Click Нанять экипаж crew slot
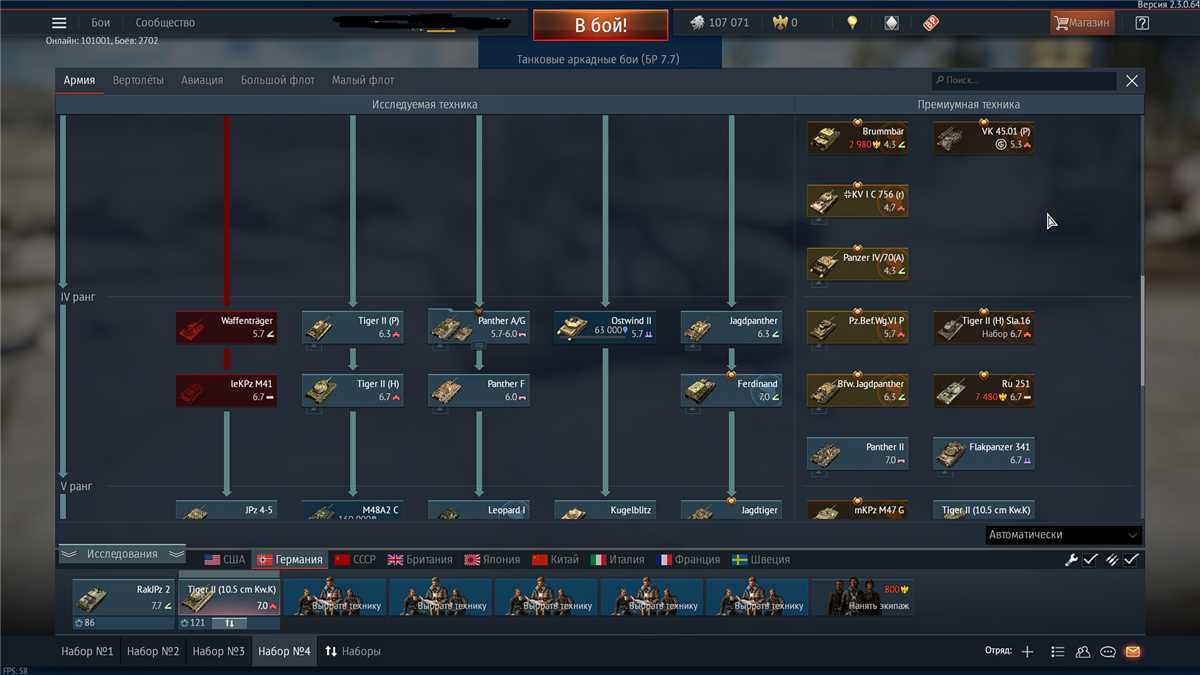Viewport: 1200px width, 675px height. [862, 597]
